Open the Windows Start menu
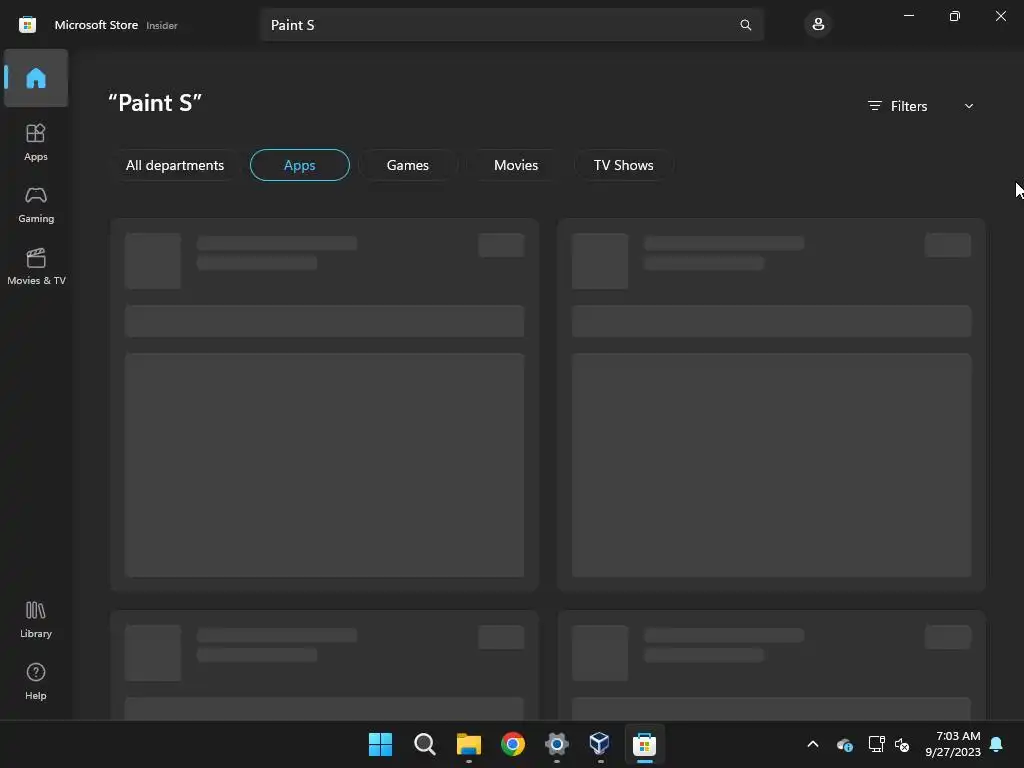Screen dimensions: 1024x768 380,744
